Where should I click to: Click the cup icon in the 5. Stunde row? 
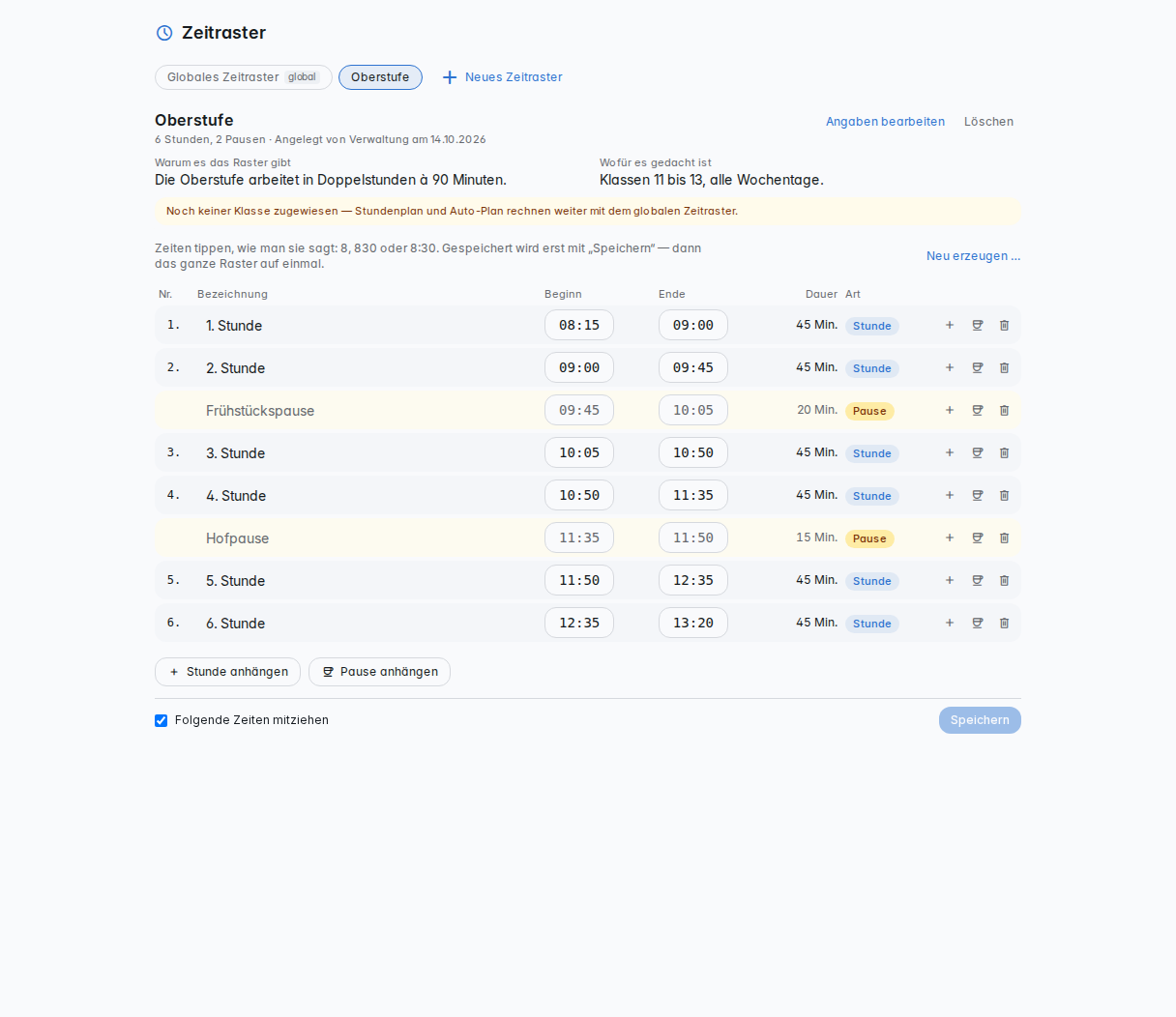click(x=978, y=581)
